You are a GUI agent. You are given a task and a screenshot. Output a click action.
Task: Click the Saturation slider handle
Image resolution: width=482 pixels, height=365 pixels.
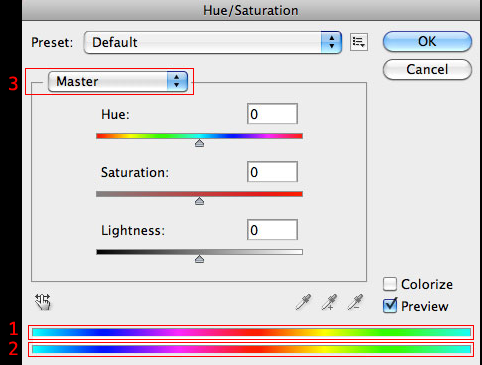pyautogui.click(x=199, y=201)
